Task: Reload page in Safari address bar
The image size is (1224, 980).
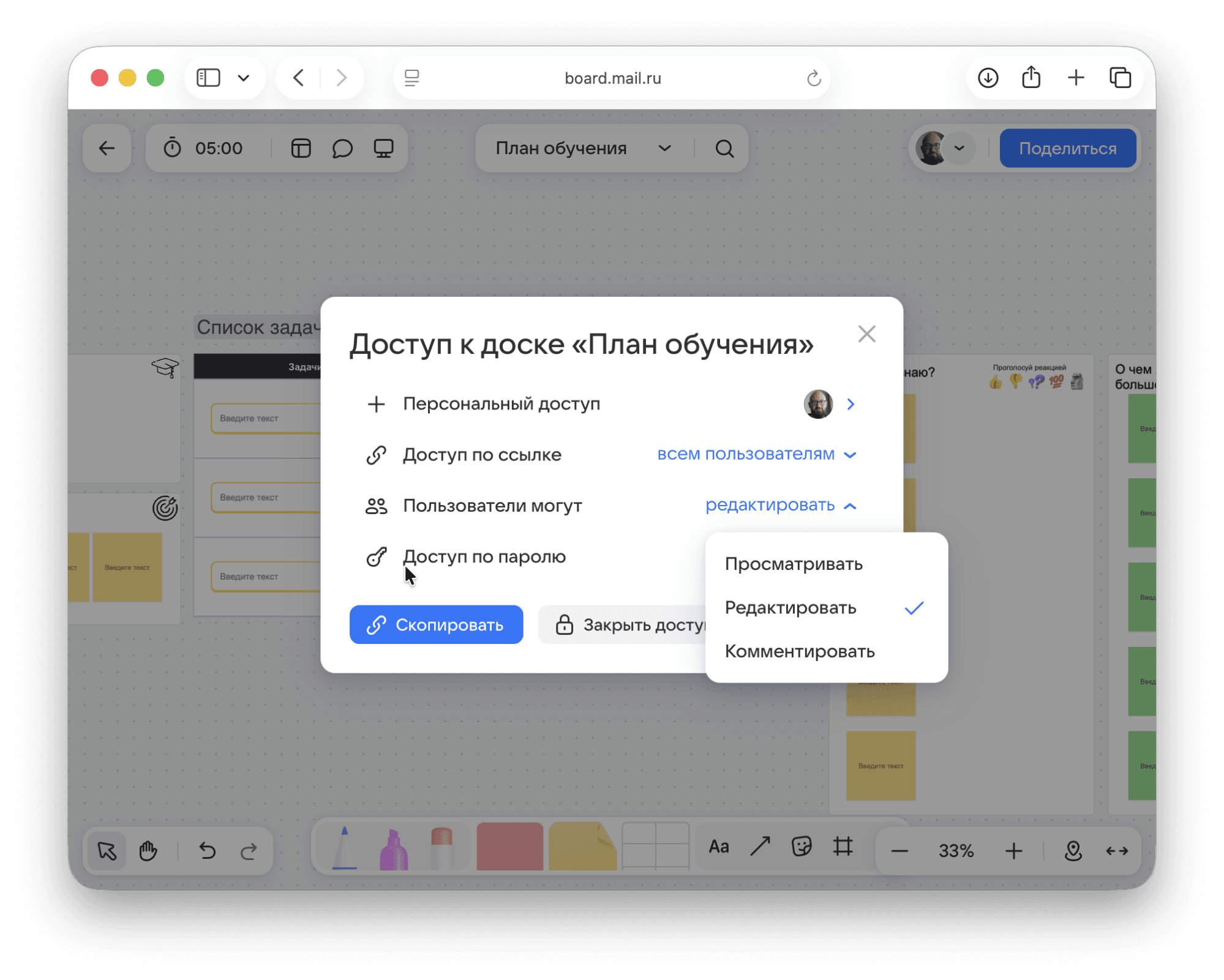Action: (x=813, y=78)
